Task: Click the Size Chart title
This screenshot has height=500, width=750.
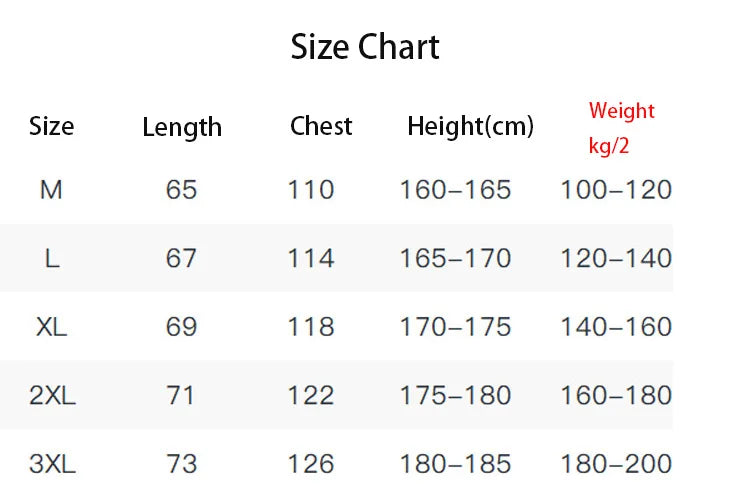Action: click(365, 47)
